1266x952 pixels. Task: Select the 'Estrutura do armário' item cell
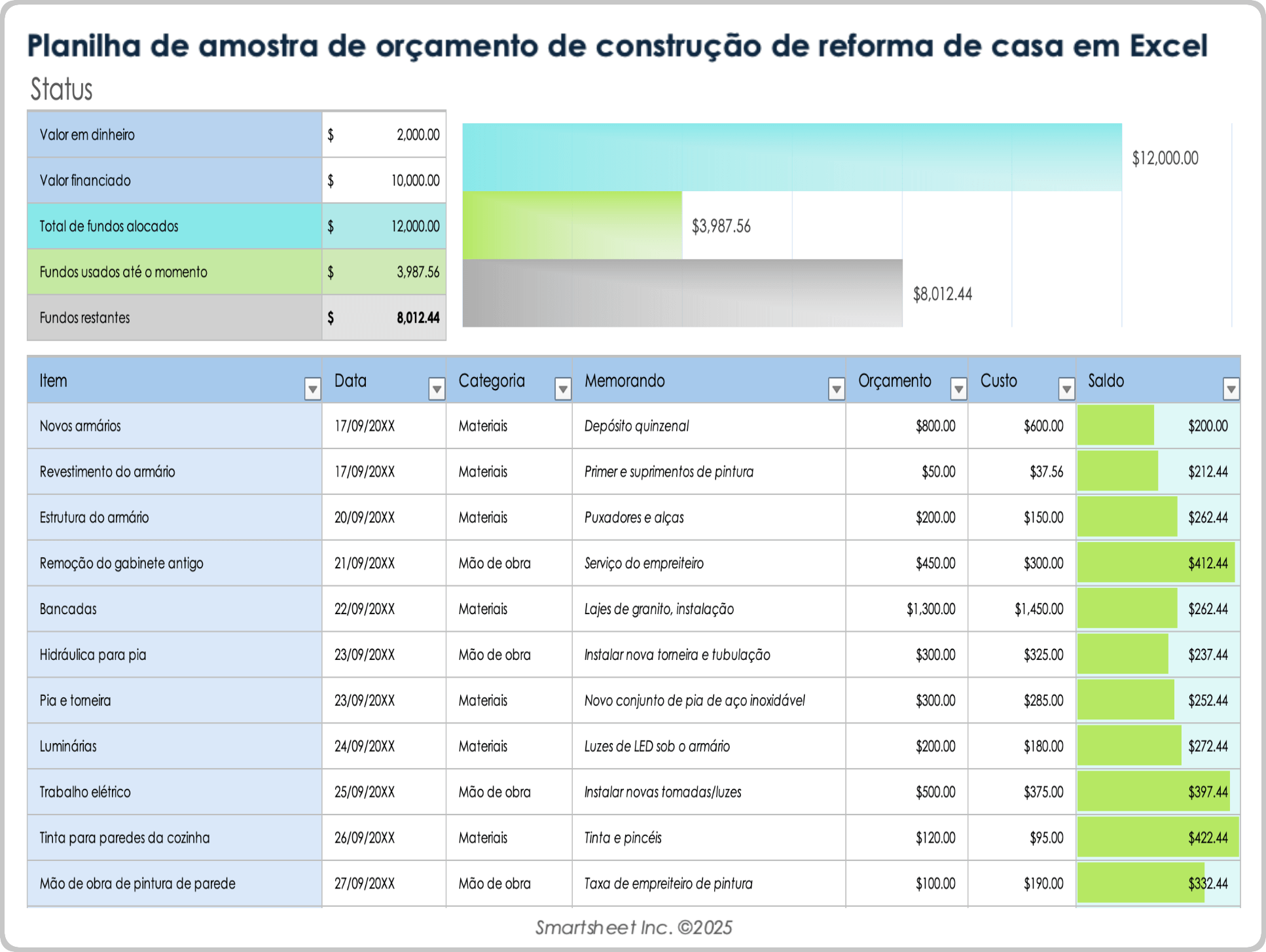(x=175, y=518)
